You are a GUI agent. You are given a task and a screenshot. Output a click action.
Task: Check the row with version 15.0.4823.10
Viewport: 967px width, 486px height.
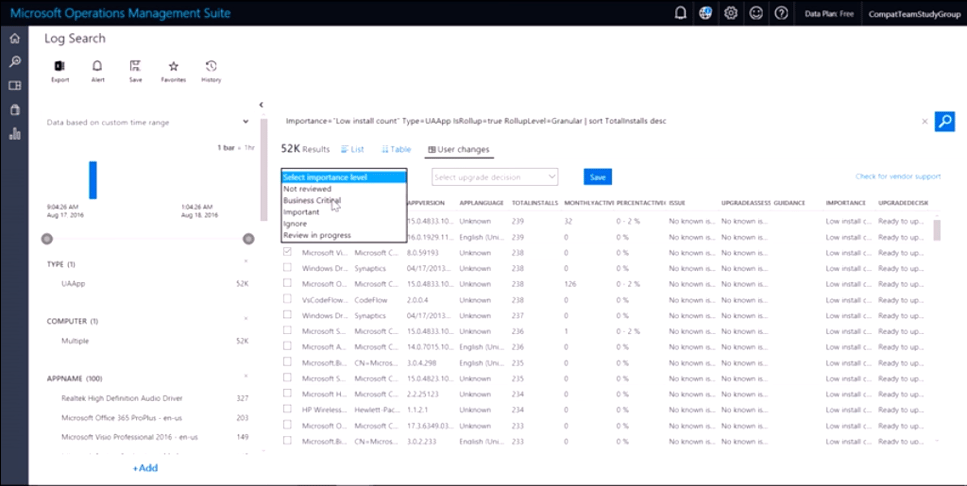pyautogui.click(x=287, y=377)
